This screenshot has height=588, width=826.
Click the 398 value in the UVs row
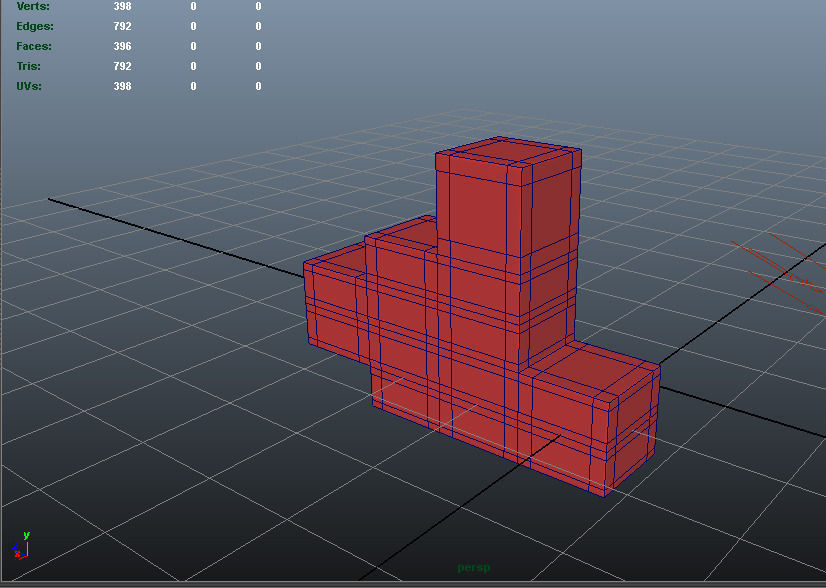(x=122, y=86)
